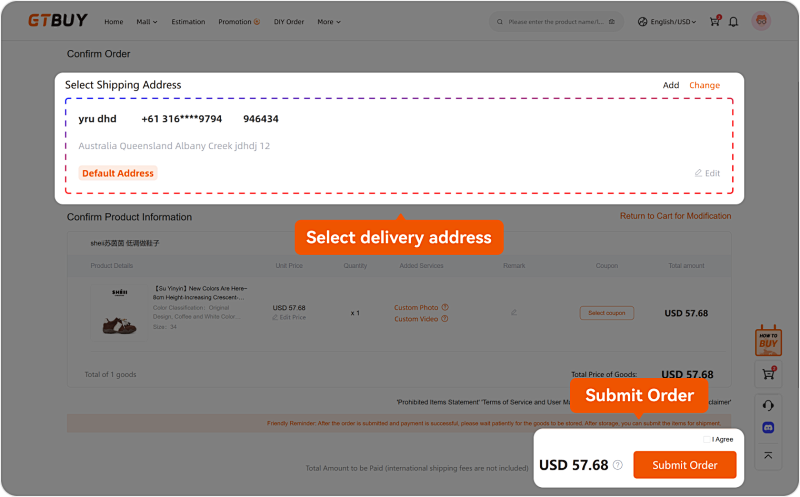Viewport: 800px width, 497px height.
Task: Go to Estimation page
Action: (188, 22)
